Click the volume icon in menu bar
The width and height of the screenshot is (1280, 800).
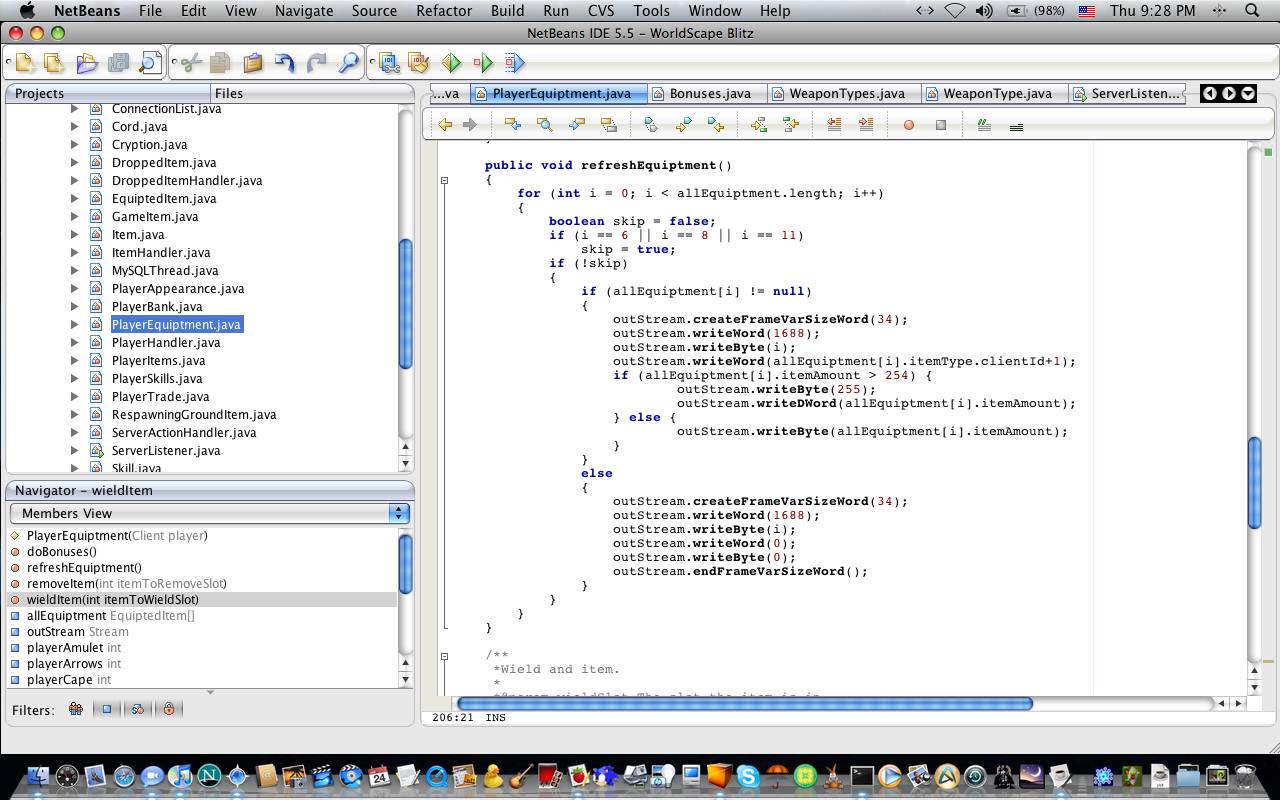[984, 11]
